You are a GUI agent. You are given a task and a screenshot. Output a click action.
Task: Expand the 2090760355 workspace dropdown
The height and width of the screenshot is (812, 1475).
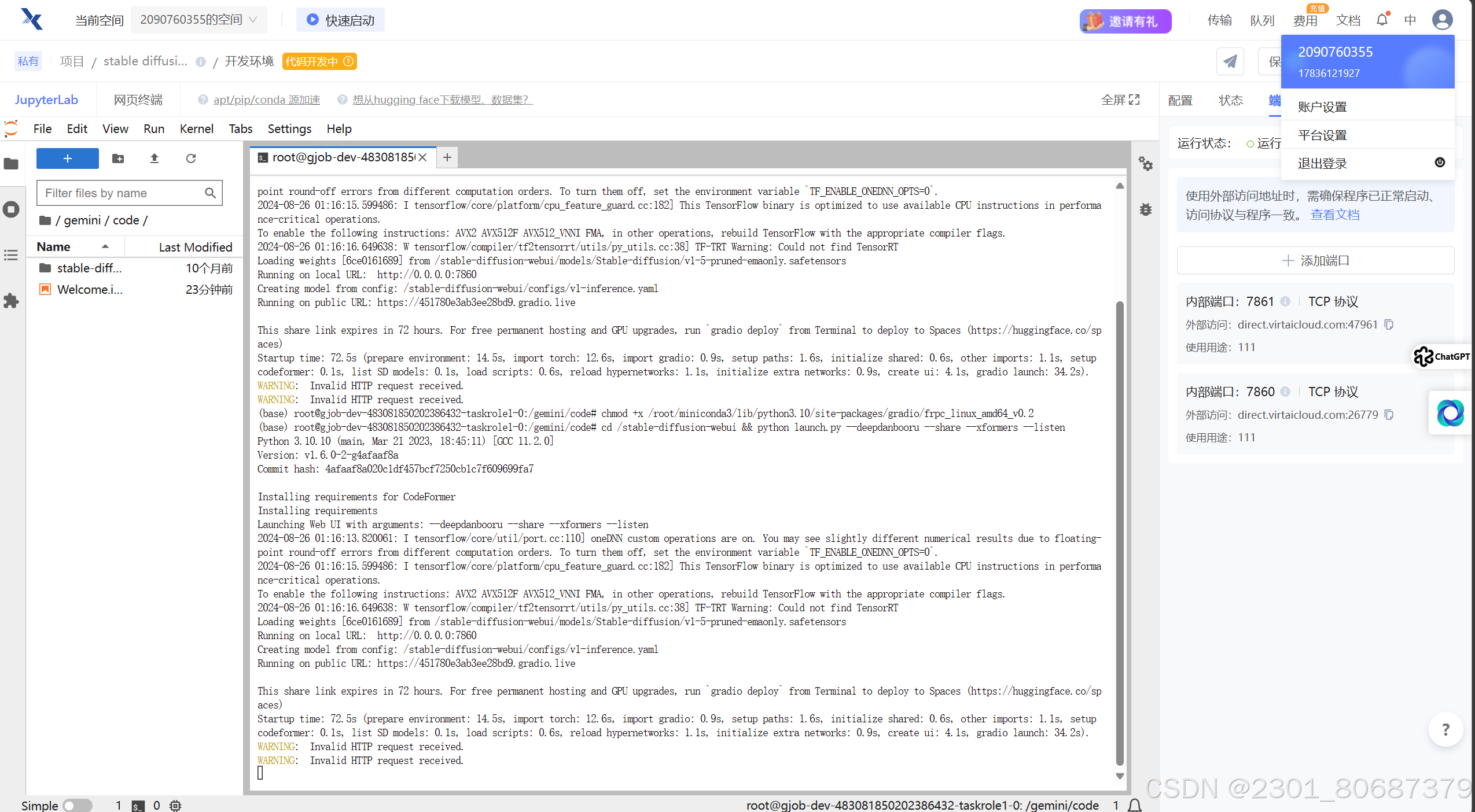click(x=198, y=20)
